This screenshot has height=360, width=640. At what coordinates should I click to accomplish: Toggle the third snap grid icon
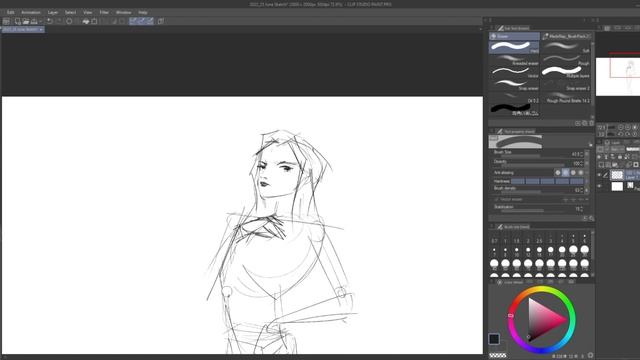point(150,21)
